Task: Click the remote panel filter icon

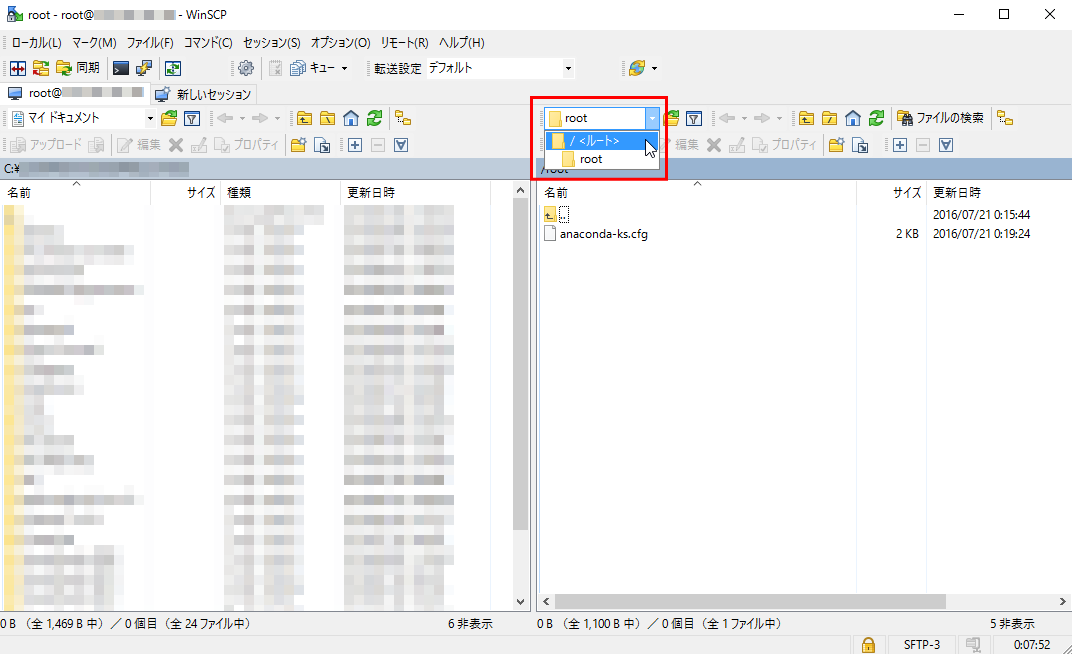Action: click(694, 119)
